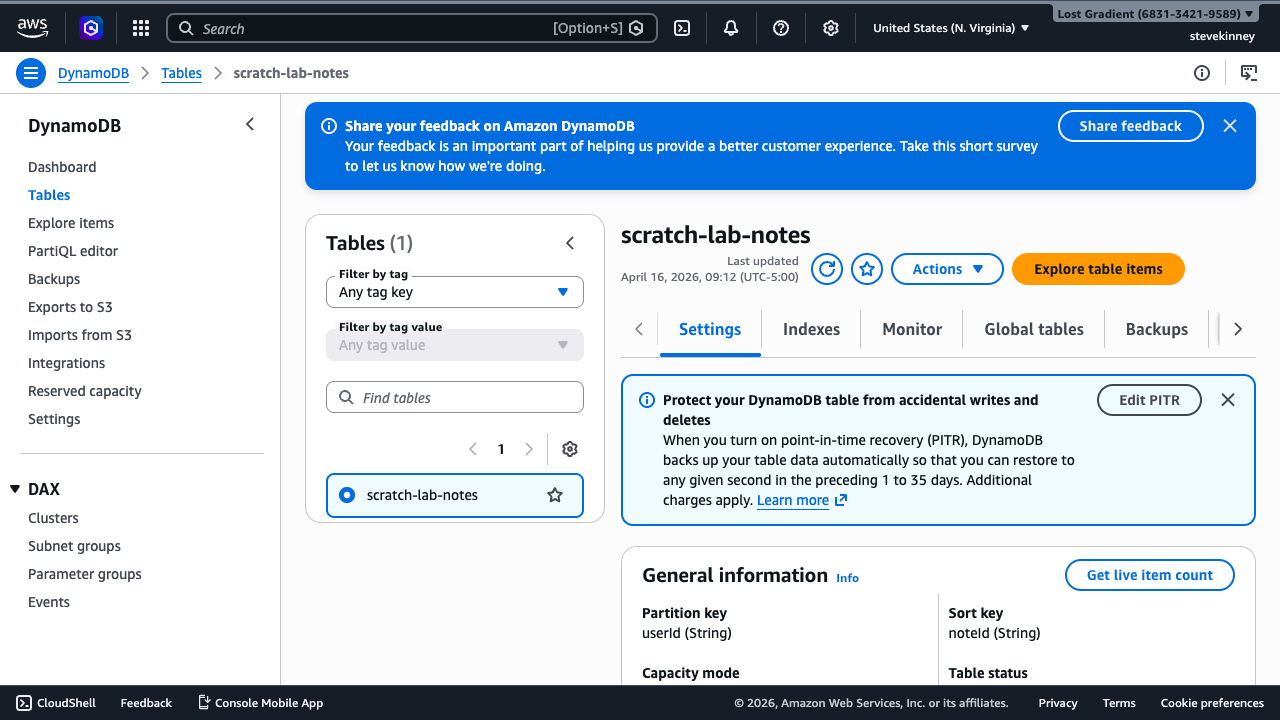This screenshot has height=720, width=1280.
Task: Favorite the table using the star next to Actions
Action: (x=867, y=269)
